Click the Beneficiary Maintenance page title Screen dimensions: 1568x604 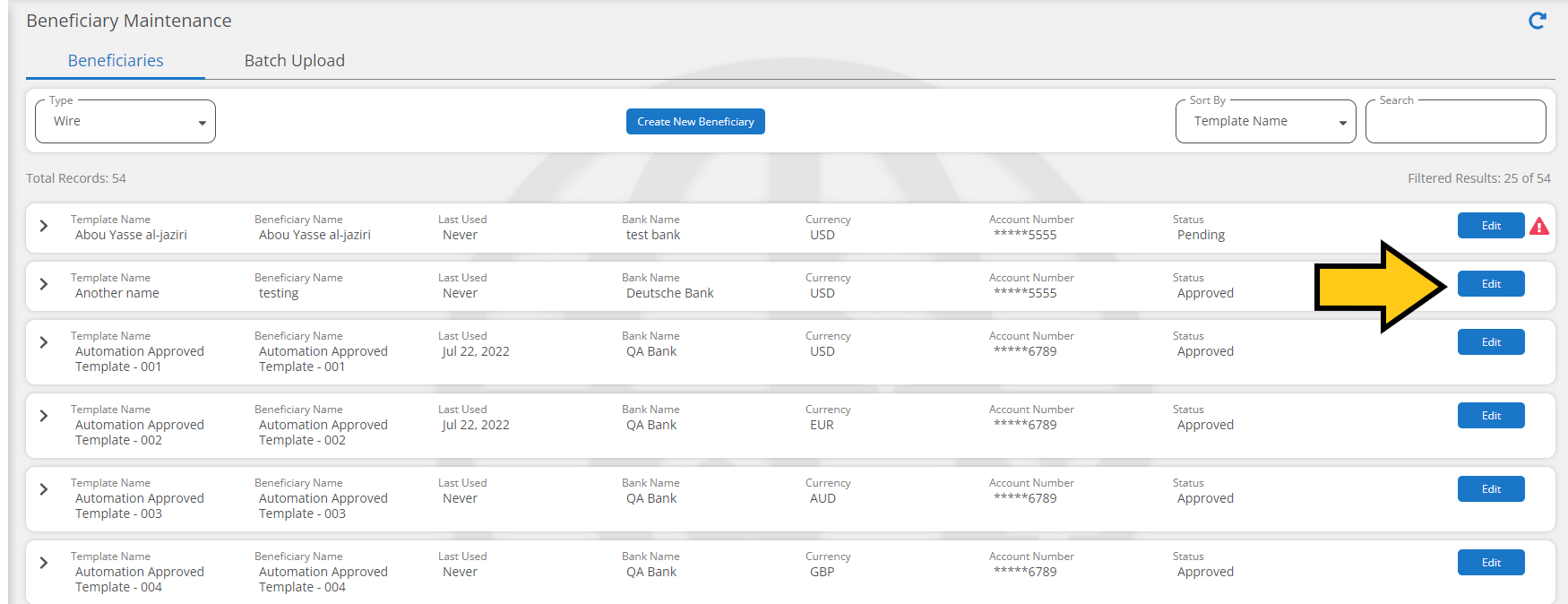(129, 21)
